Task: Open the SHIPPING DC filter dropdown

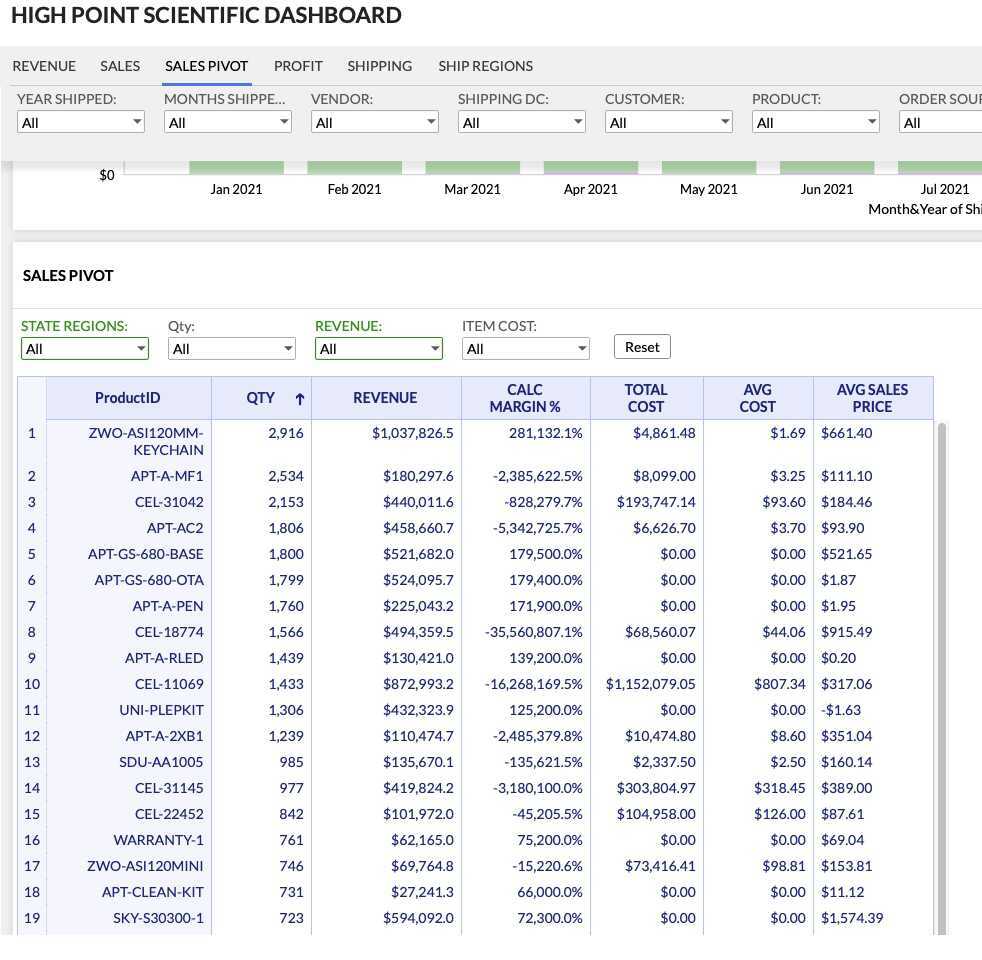Action: (521, 122)
